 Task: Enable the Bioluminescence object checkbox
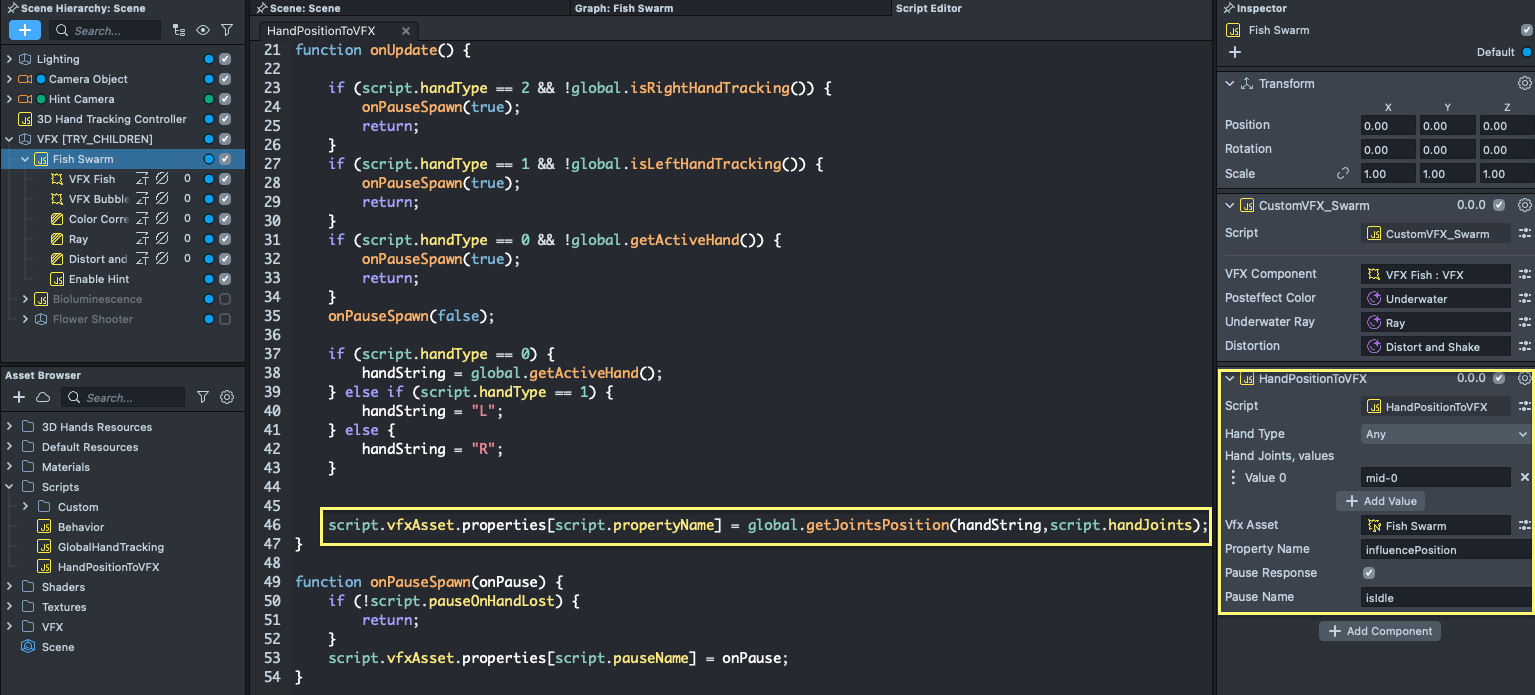click(225, 299)
